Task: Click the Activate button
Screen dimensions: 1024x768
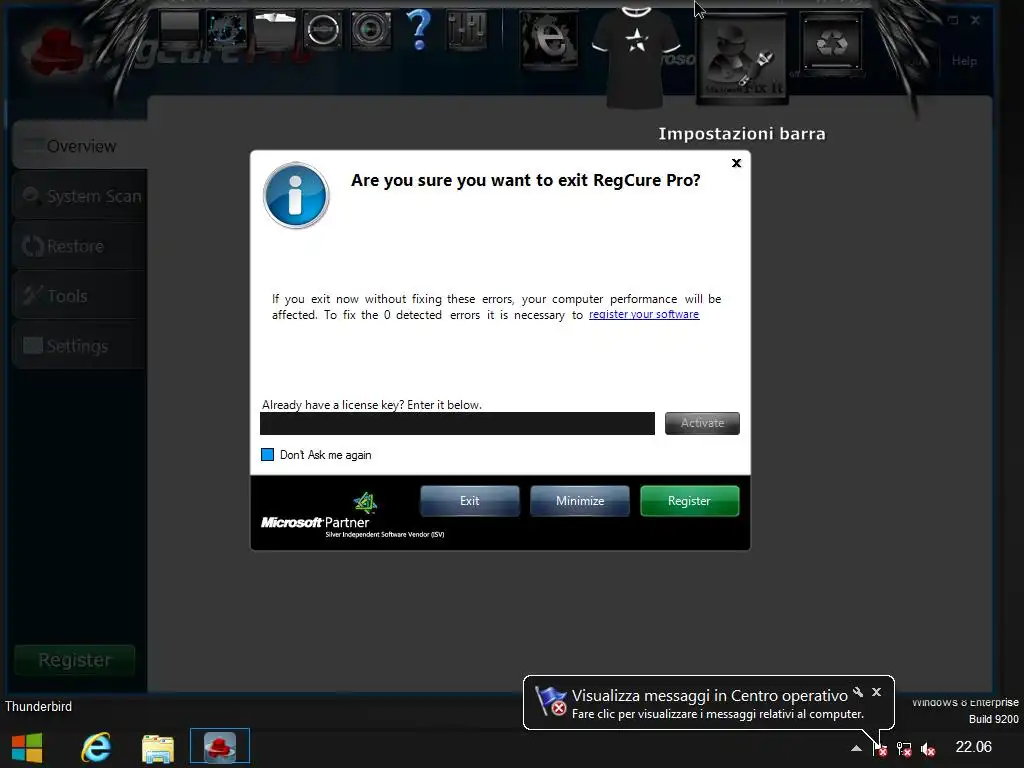Action: click(x=702, y=423)
